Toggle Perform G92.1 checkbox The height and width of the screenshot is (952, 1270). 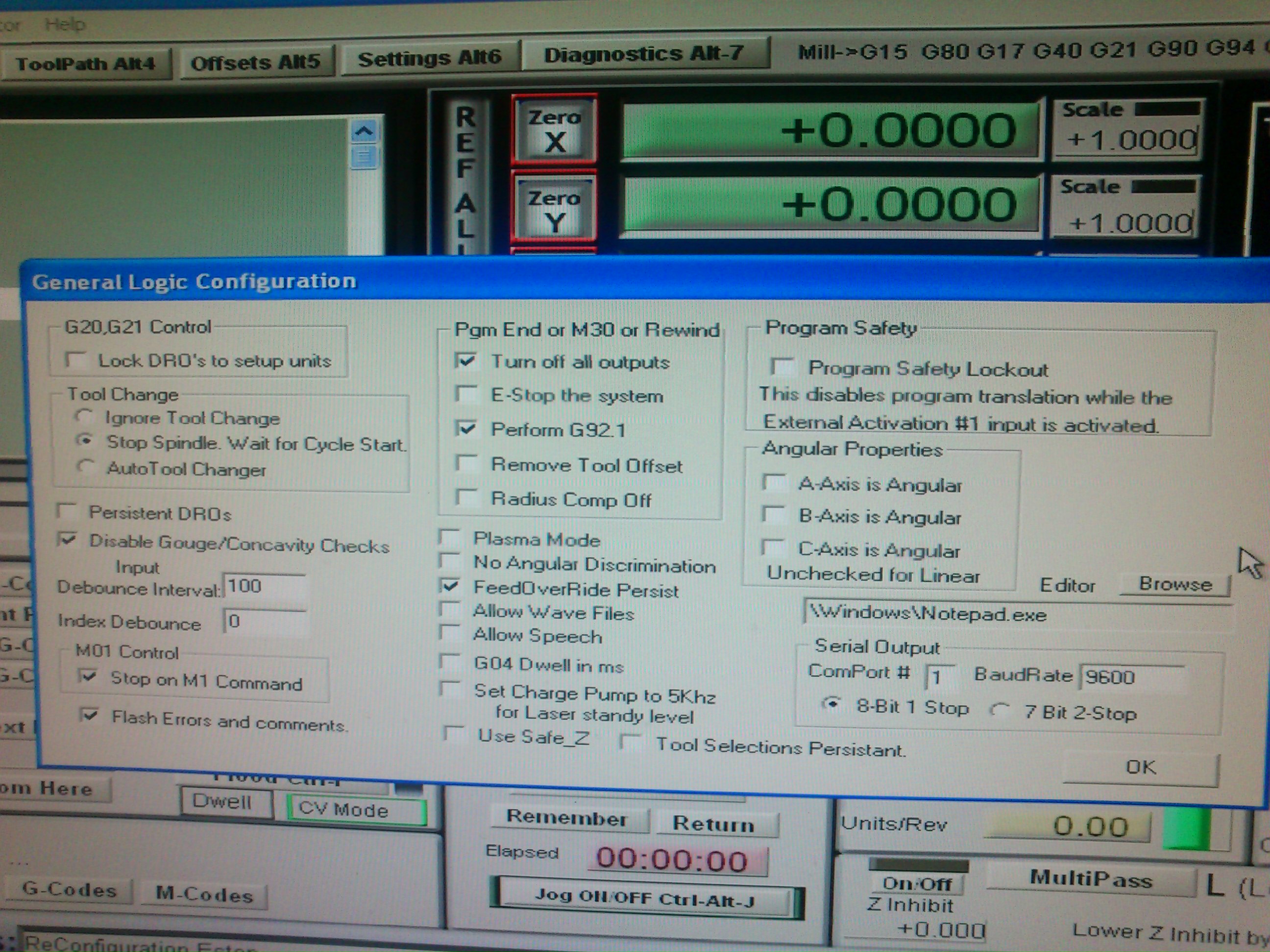pos(465,428)
